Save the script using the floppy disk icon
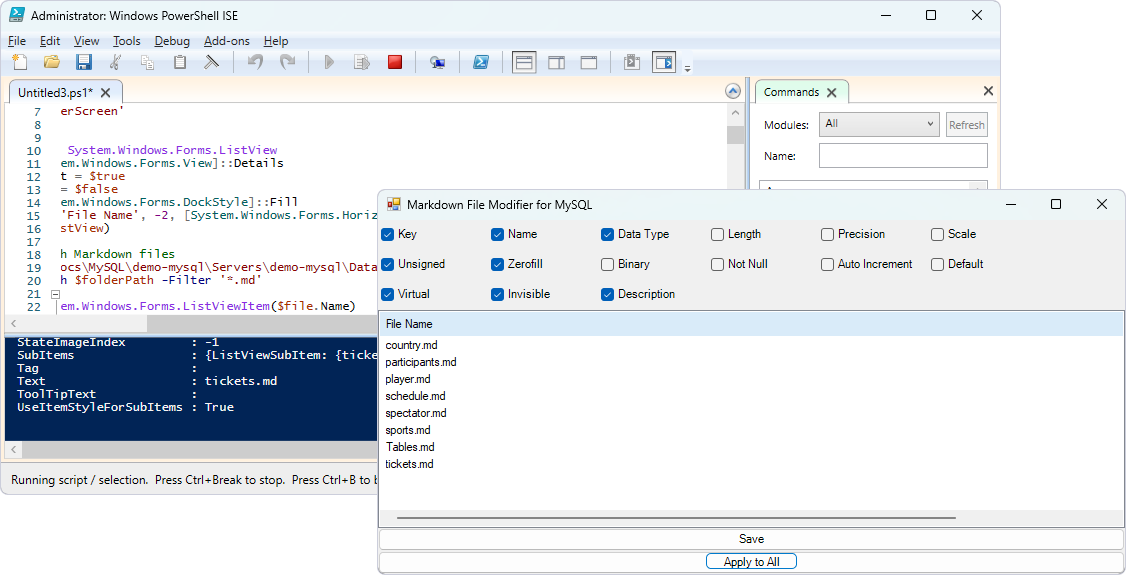This screenshot has width=1126, height=575. tap(84, 62)
